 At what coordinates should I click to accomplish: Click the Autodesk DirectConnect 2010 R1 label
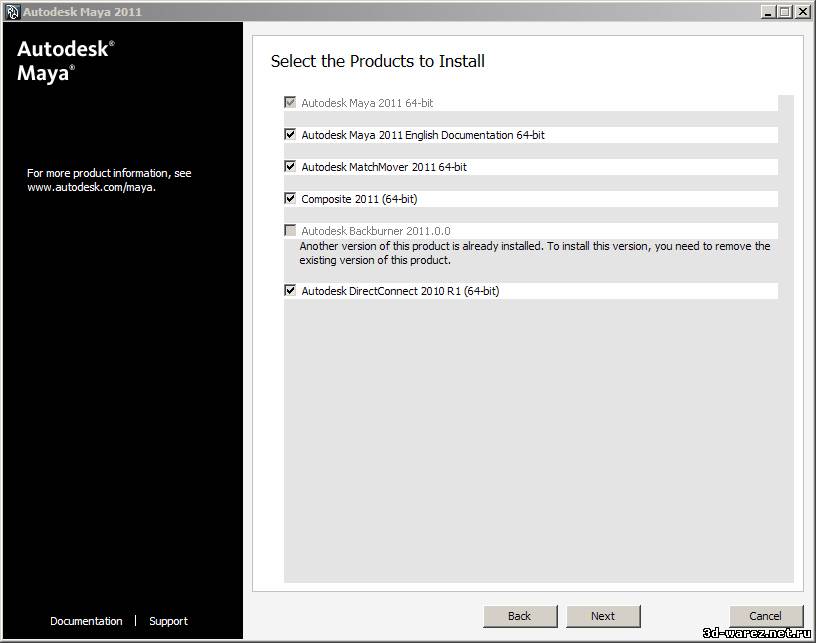click(x=400, y=291)
